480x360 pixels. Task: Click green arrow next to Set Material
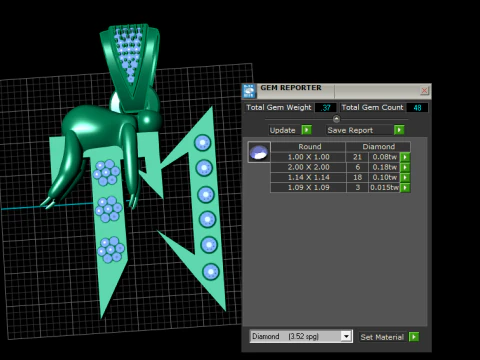tap(414, 337)
